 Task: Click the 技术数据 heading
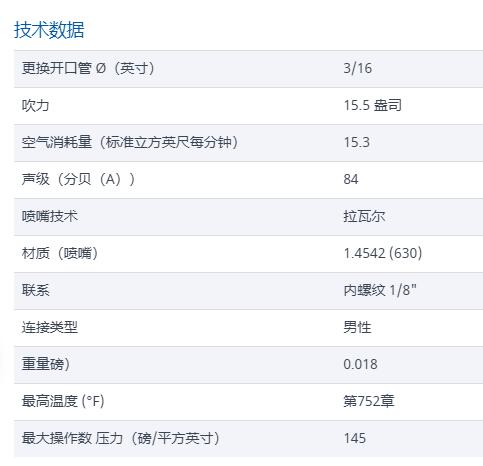coord(49,30)
